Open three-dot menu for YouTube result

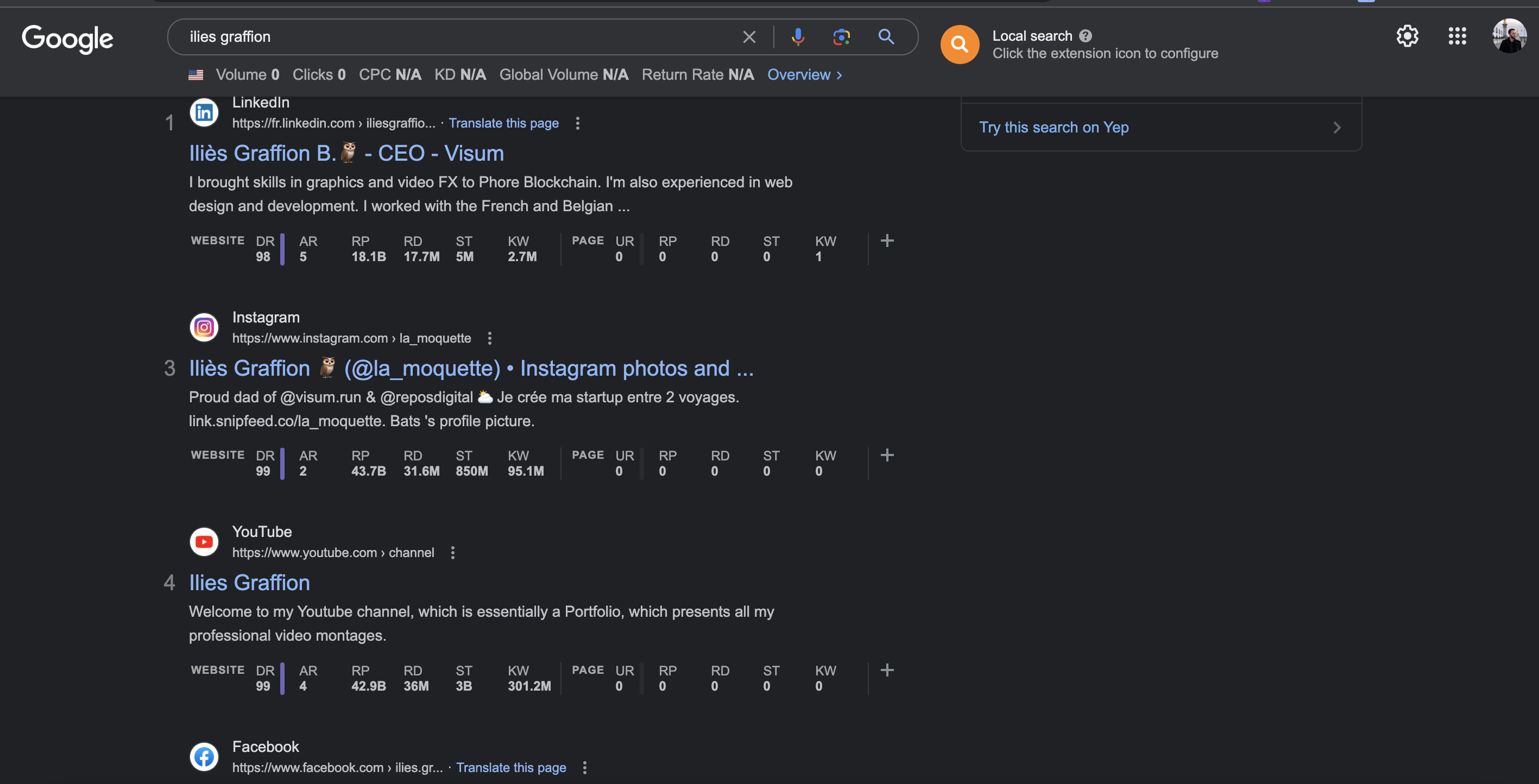click(452, 553)
